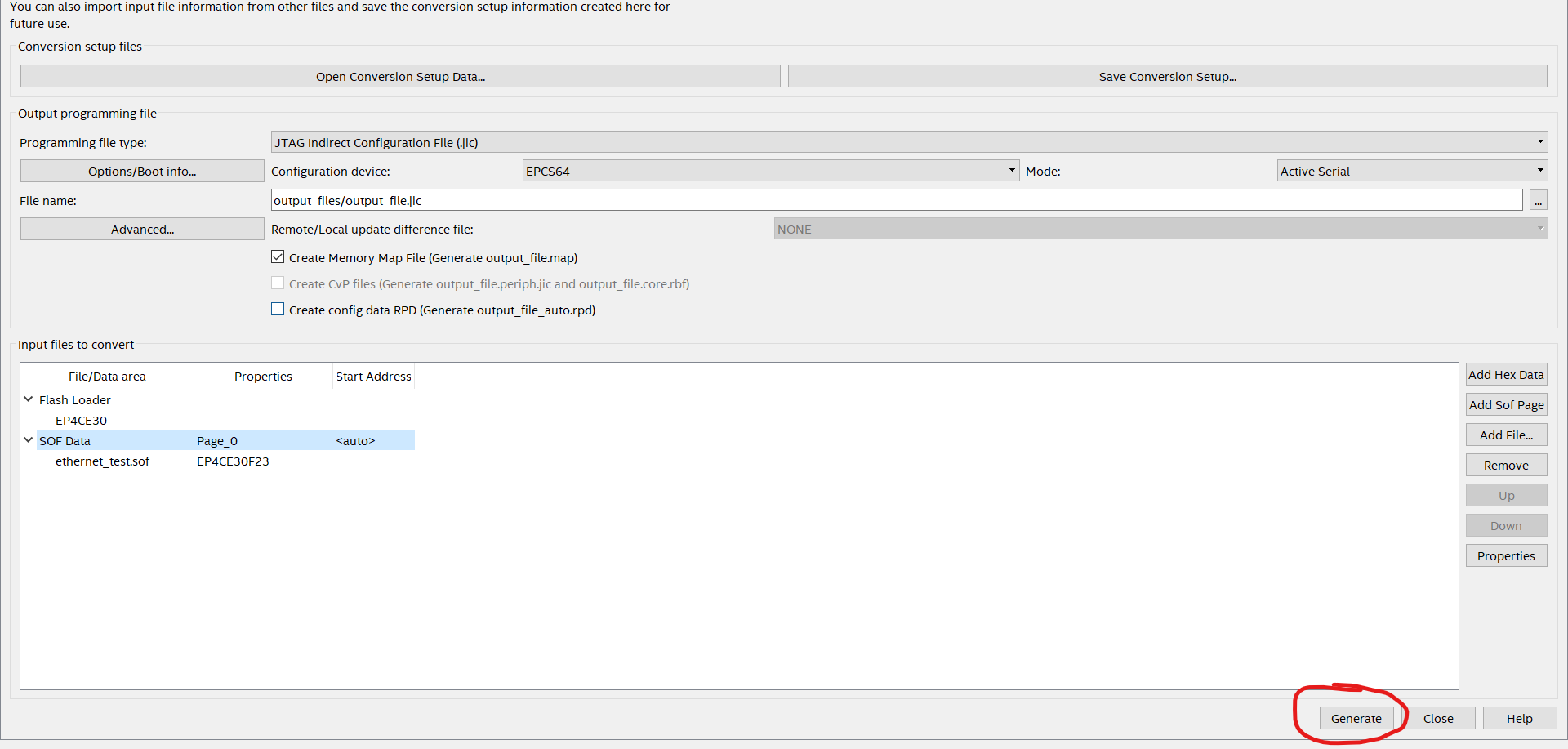Collapse the SOF Data tree node
Image resolution: width=1568 pixels, height=749 pixels.
(29, 440)
